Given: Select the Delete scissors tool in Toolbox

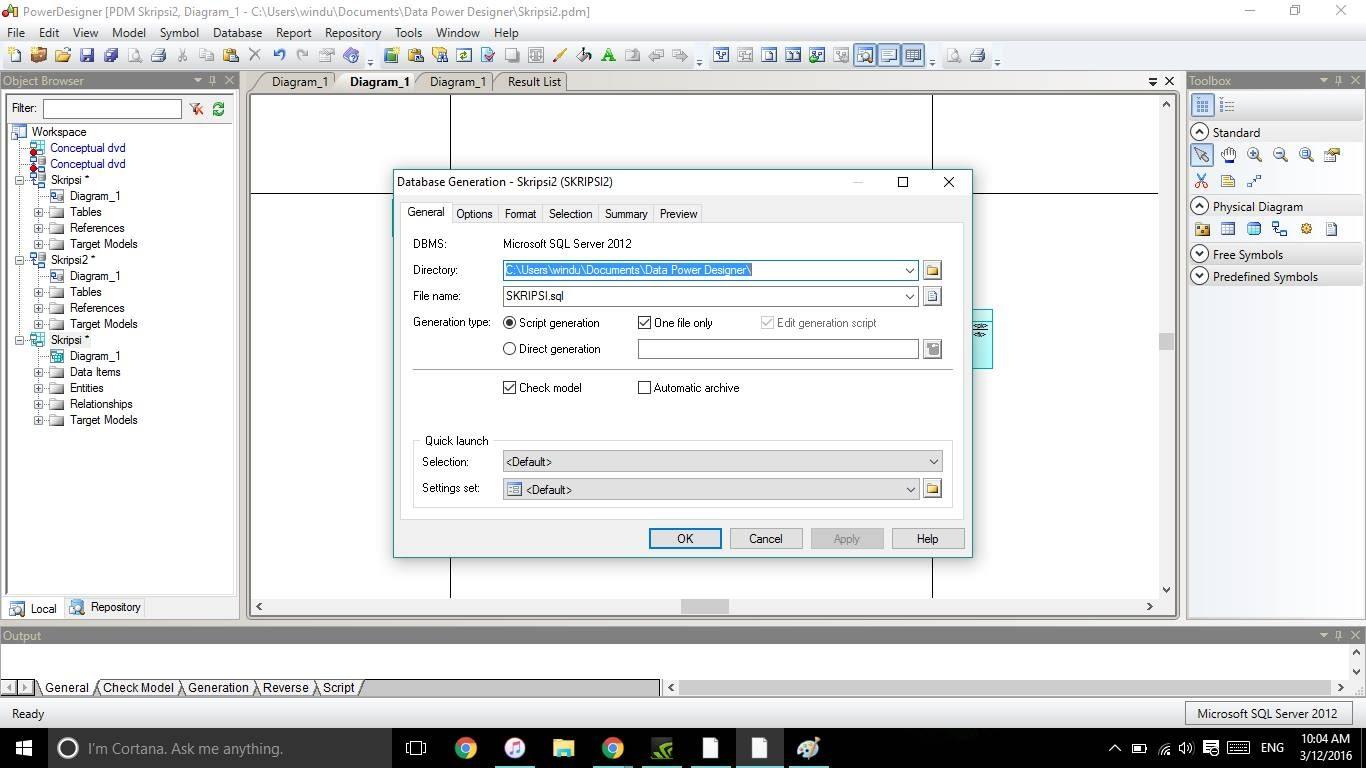Looking at the screenshot, I should 1201,181.
